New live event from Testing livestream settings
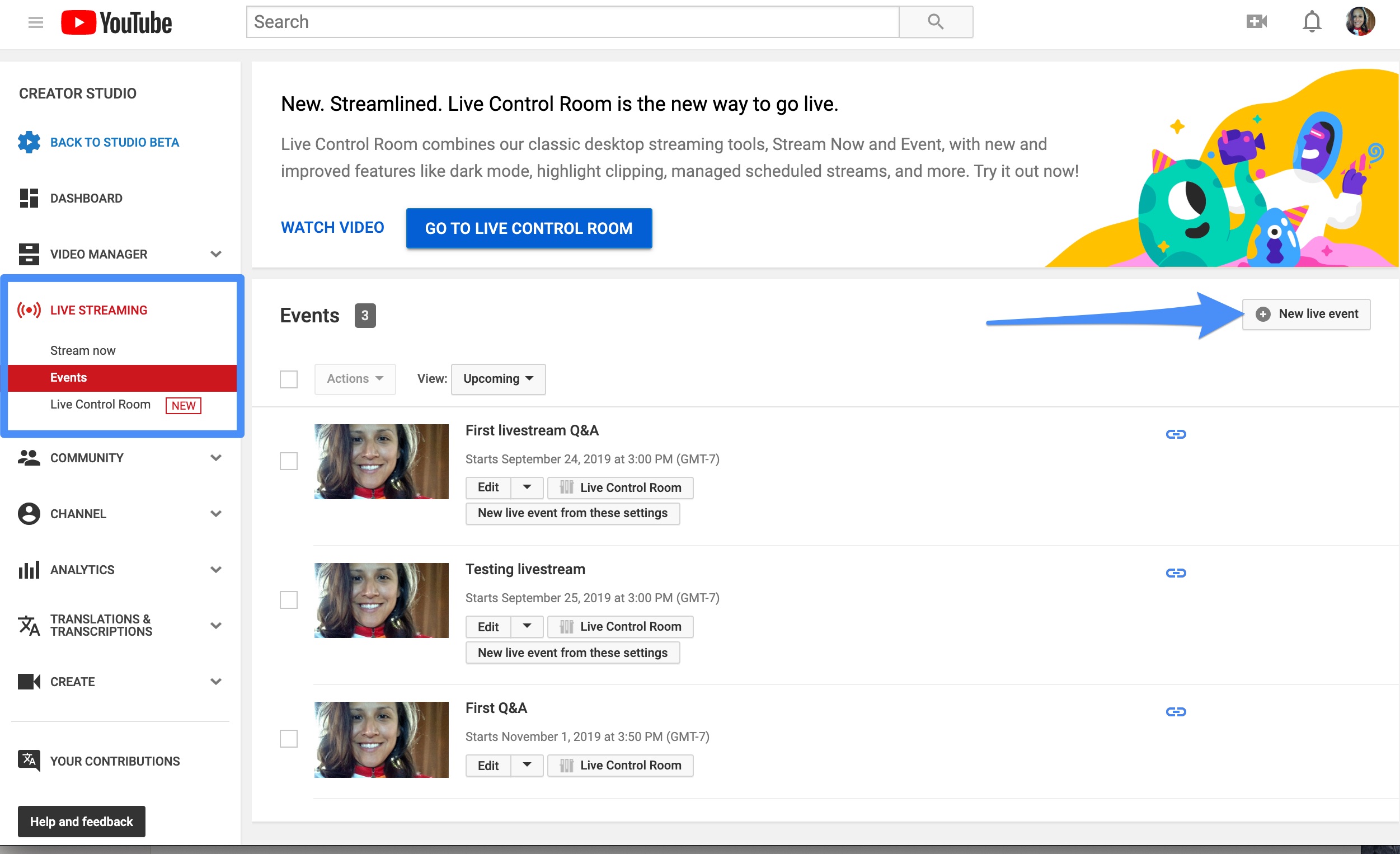 coord(572,653)
